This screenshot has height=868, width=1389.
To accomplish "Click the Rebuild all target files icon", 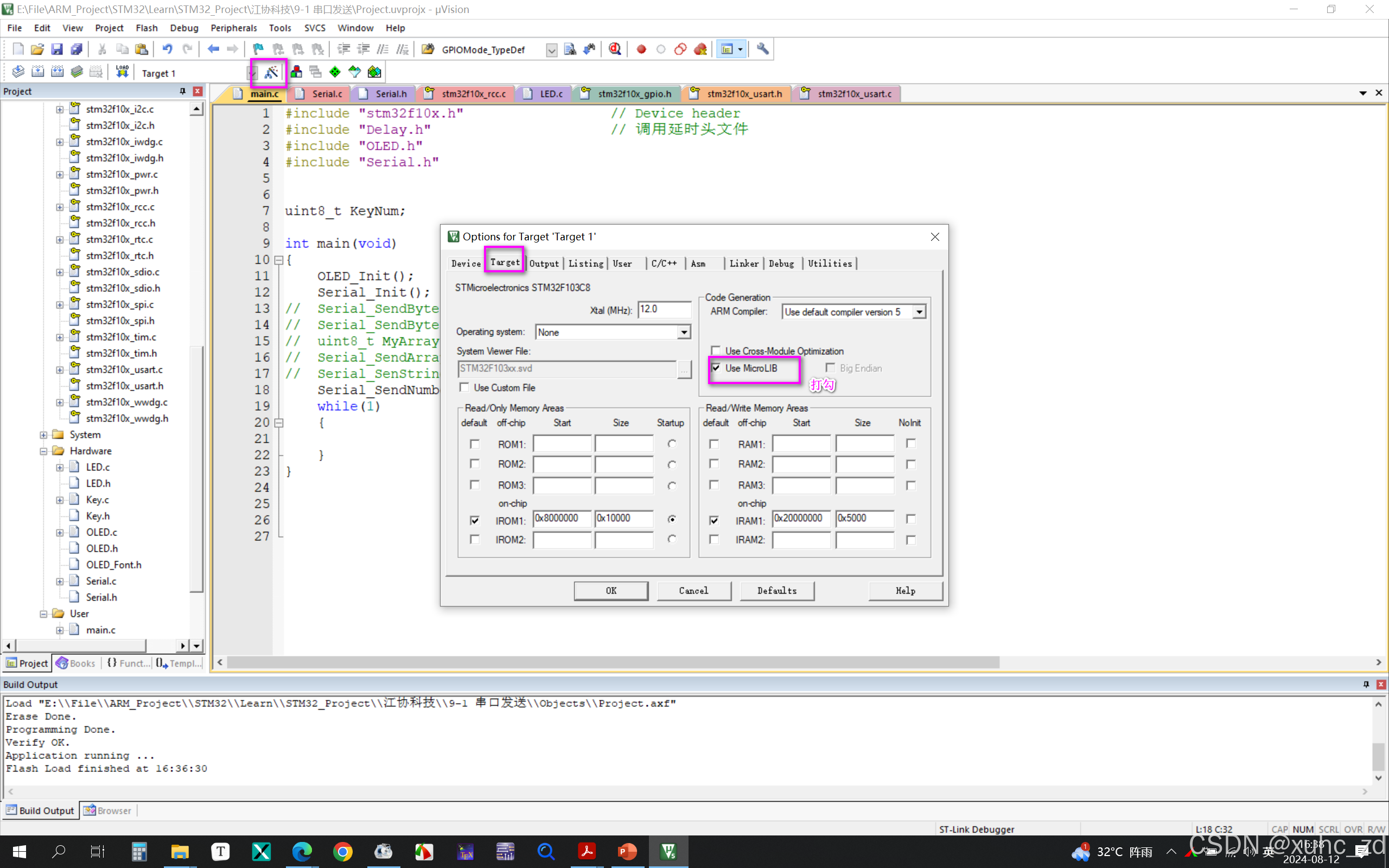I will pyautogui.click(x=57, y=72).
